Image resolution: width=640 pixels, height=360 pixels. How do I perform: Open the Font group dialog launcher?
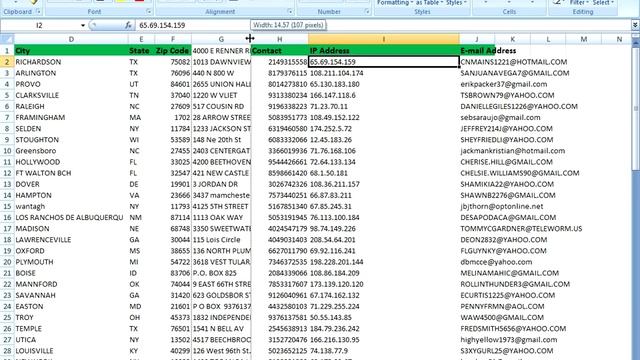[149, 12]
